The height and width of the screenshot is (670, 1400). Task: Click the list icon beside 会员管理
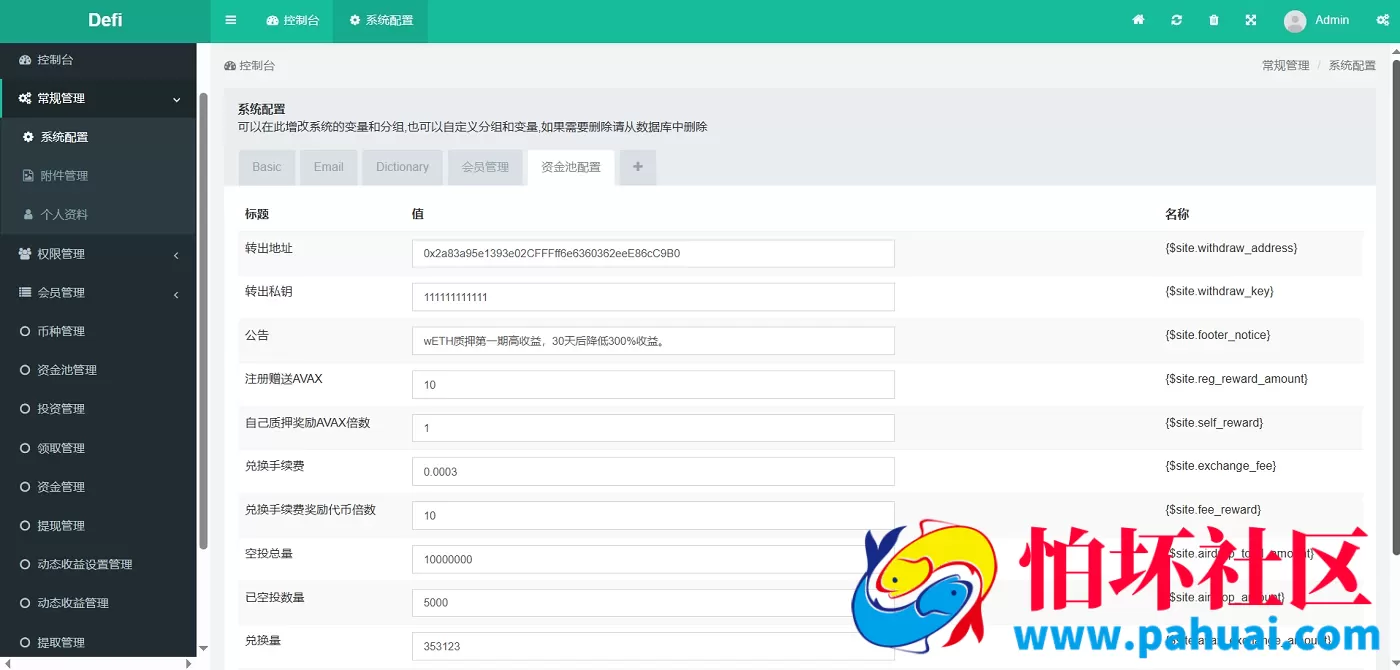pyautogui.click(x=25, y=293)
